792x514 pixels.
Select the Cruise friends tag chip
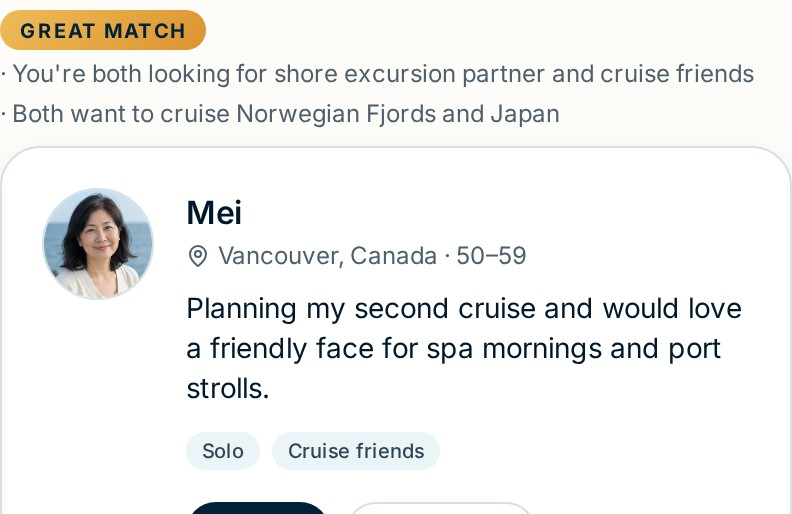point(356,451)
